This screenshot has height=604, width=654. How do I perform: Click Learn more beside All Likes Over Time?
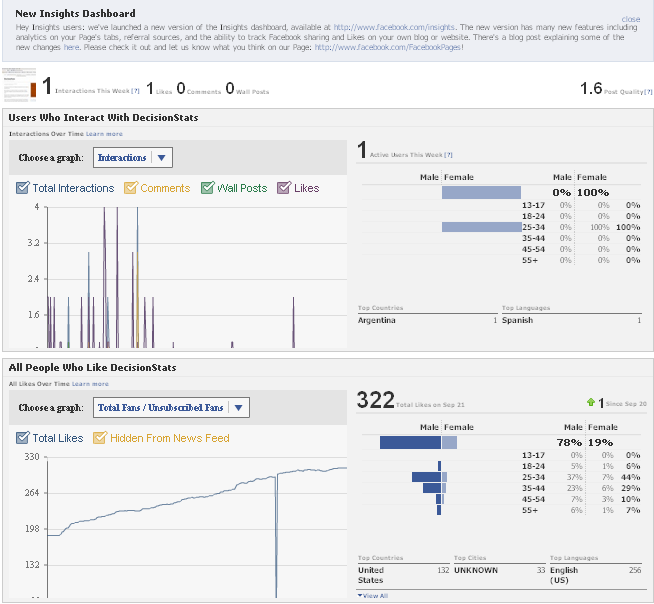pos(90,383)
